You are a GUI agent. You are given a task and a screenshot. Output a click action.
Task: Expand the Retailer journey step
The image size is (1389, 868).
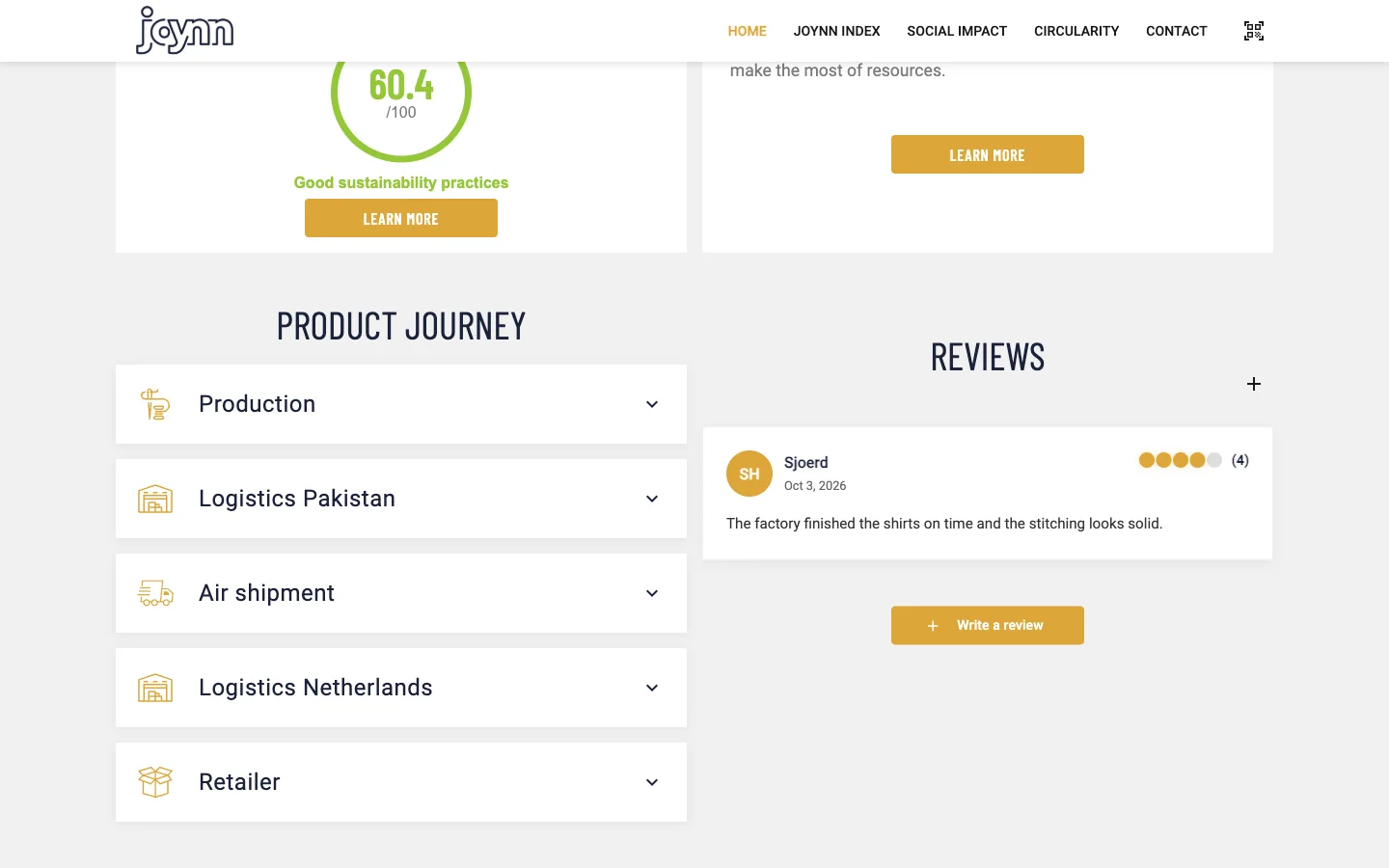tap(401, 782)
